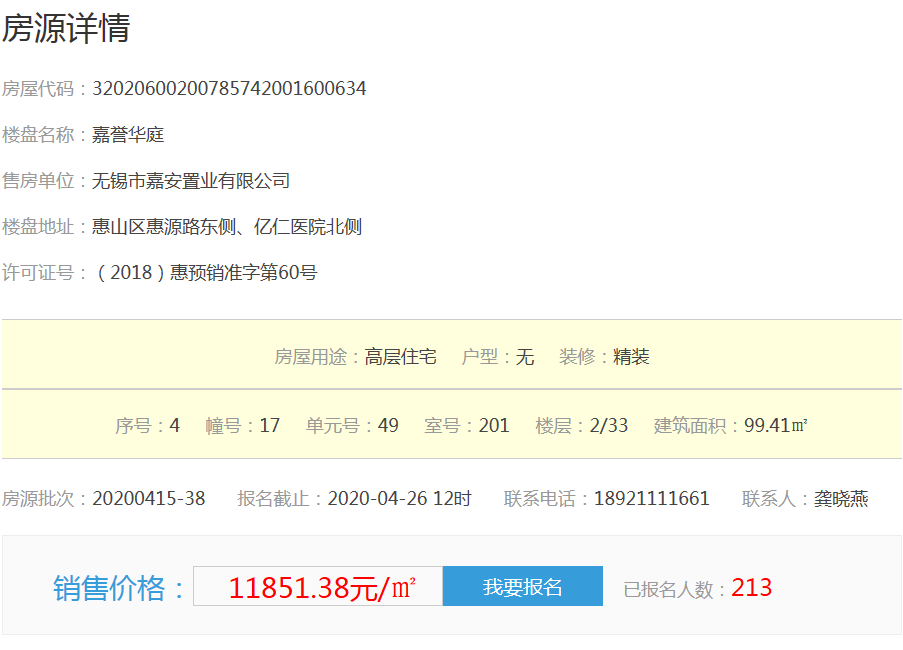Click the room number 室号 201
The image size is (903, 650).
point(494,426)
